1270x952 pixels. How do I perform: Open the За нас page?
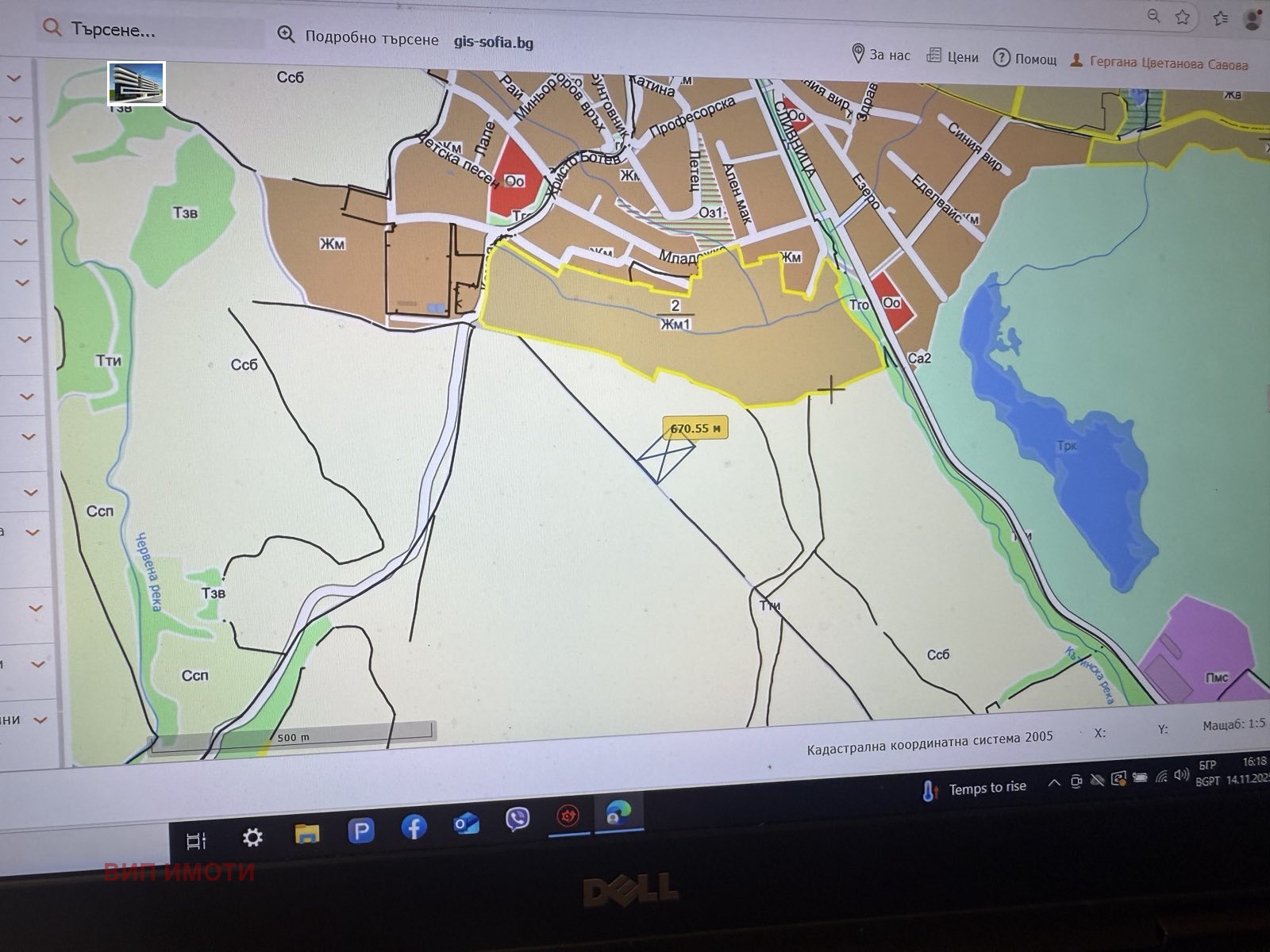pos(881,55)
